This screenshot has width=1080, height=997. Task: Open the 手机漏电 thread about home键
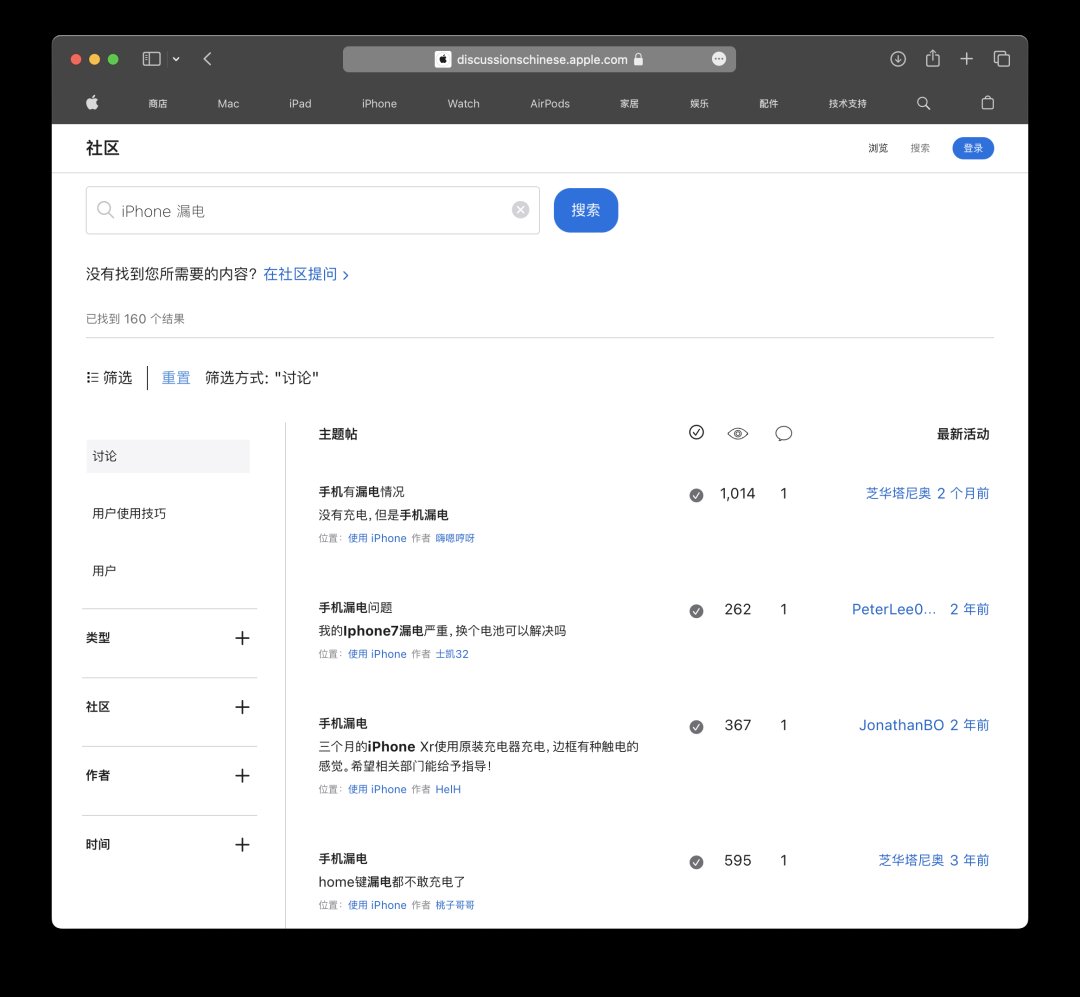coord(342,859)
